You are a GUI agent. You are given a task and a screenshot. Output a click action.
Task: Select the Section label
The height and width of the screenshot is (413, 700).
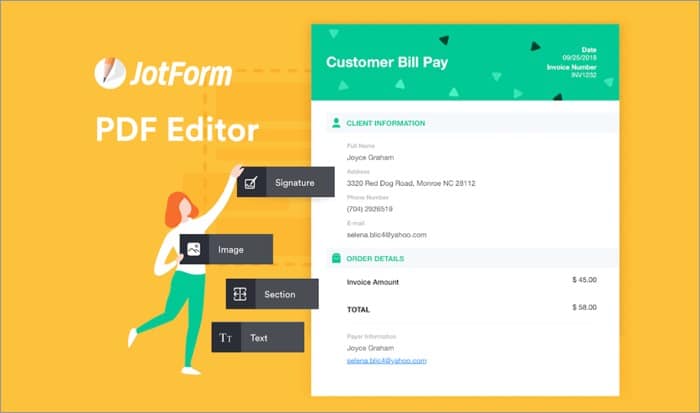coord(279,294)
